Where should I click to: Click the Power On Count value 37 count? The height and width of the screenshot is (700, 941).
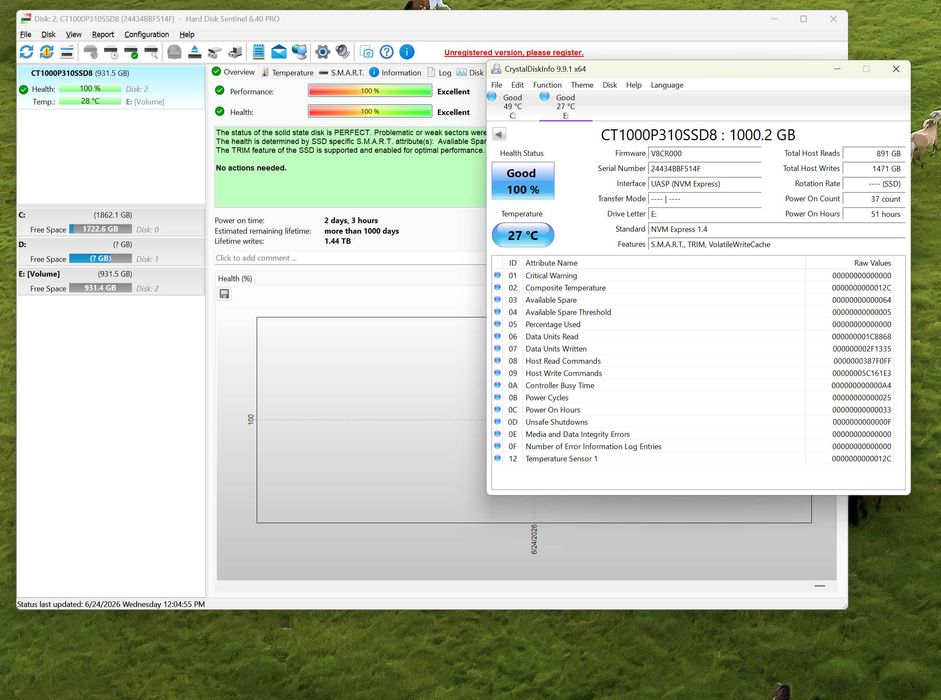pyautogui.click(x=873, y=199)
